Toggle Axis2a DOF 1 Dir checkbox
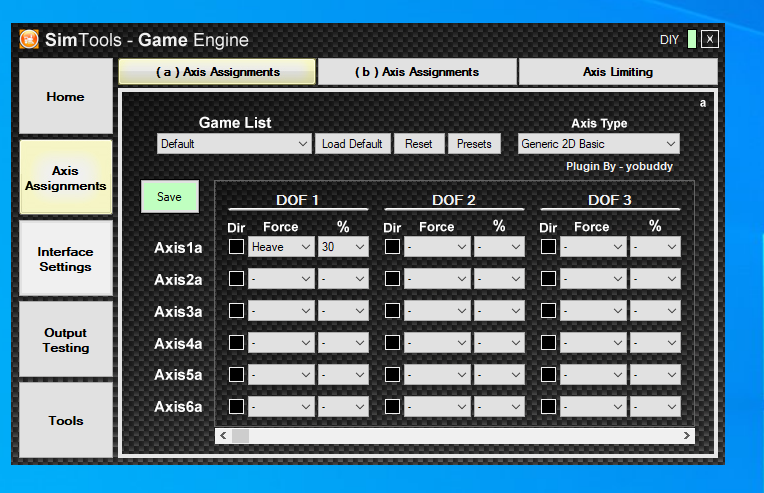This screenshot has width=764, height=493. [236, 279]
